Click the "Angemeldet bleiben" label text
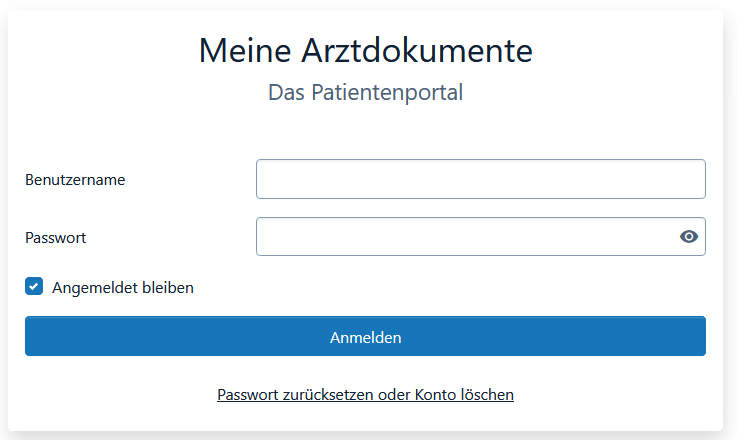This screenshot has width=737, height=440. point(122,288)
